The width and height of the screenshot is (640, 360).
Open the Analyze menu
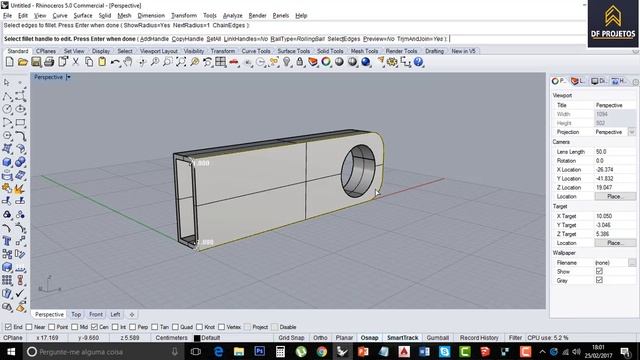coord(232,16)
